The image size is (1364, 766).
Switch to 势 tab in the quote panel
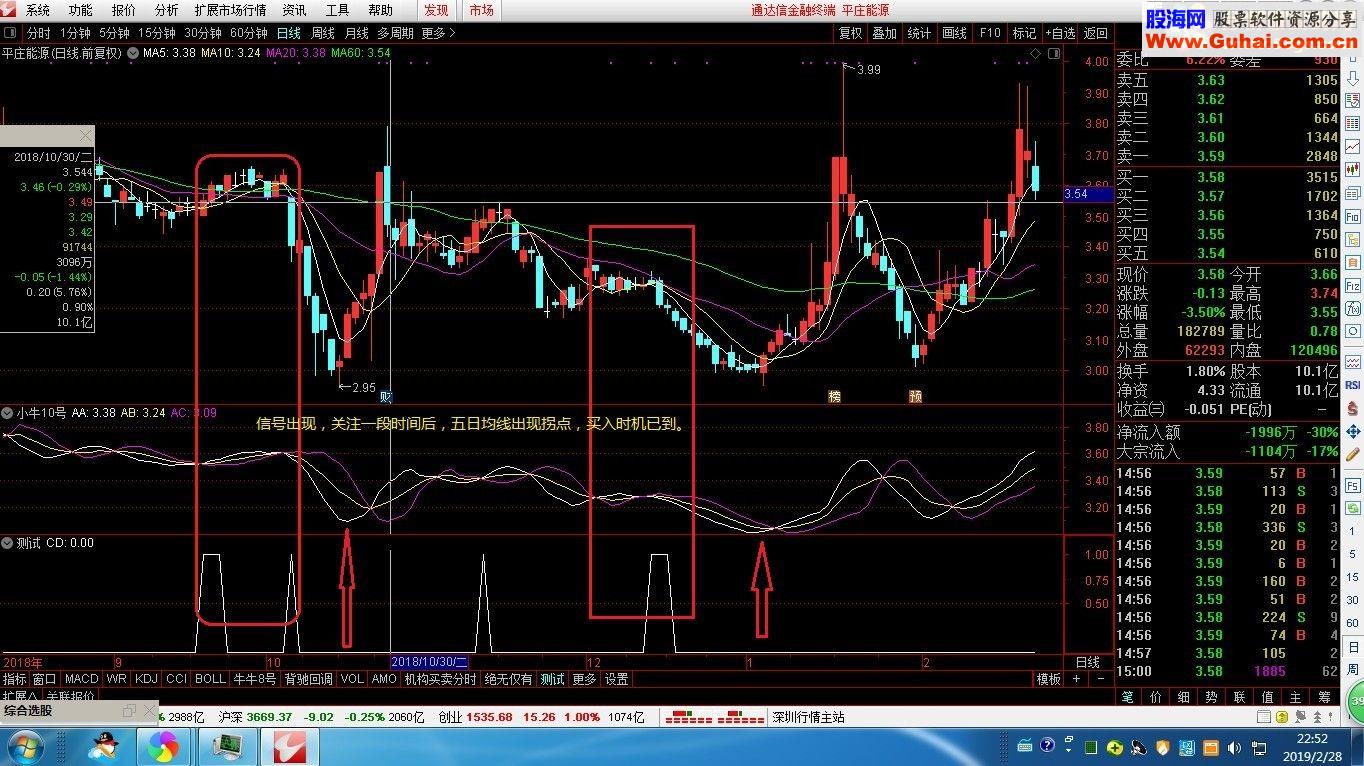click(x=1211, y=697)
